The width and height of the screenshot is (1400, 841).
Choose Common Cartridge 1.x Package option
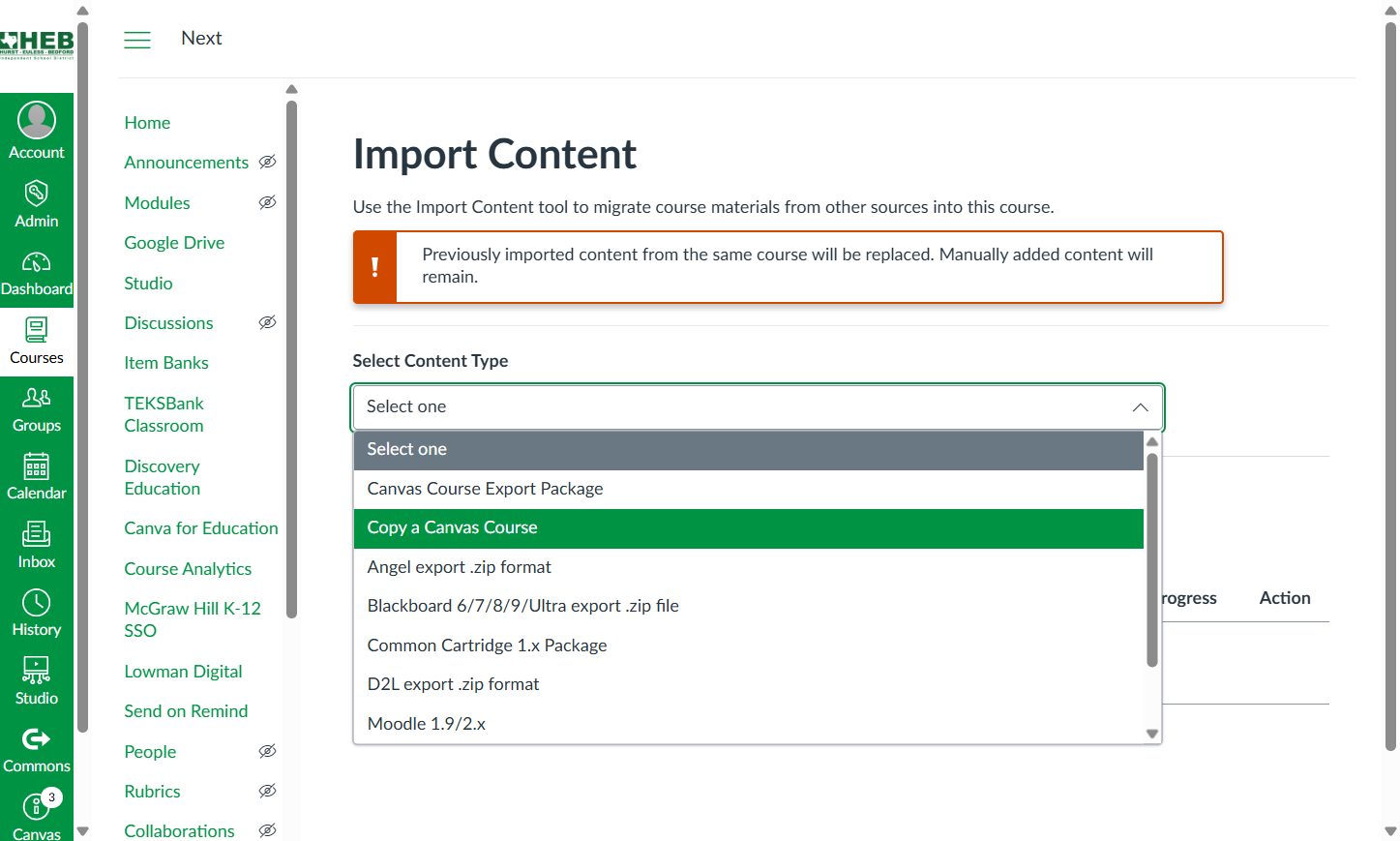click(x=749, y=646)
